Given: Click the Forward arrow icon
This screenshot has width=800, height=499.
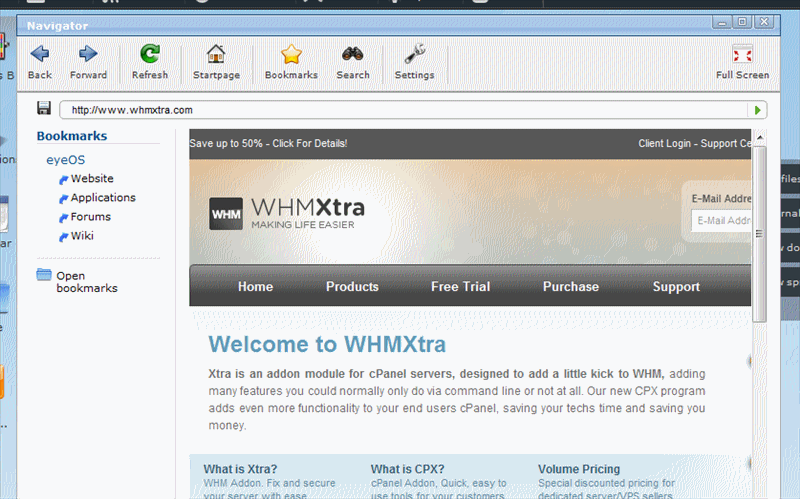Looking at the screenshot, I should (x=88, y=55).
